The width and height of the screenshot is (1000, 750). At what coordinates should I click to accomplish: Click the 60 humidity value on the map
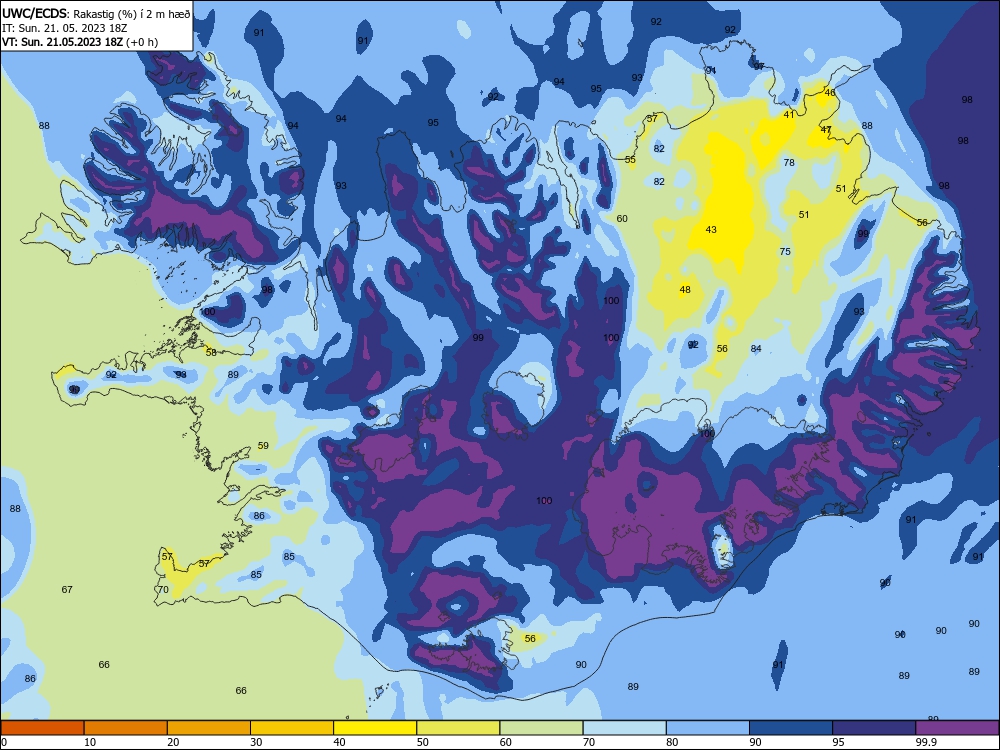pos(622,219)
